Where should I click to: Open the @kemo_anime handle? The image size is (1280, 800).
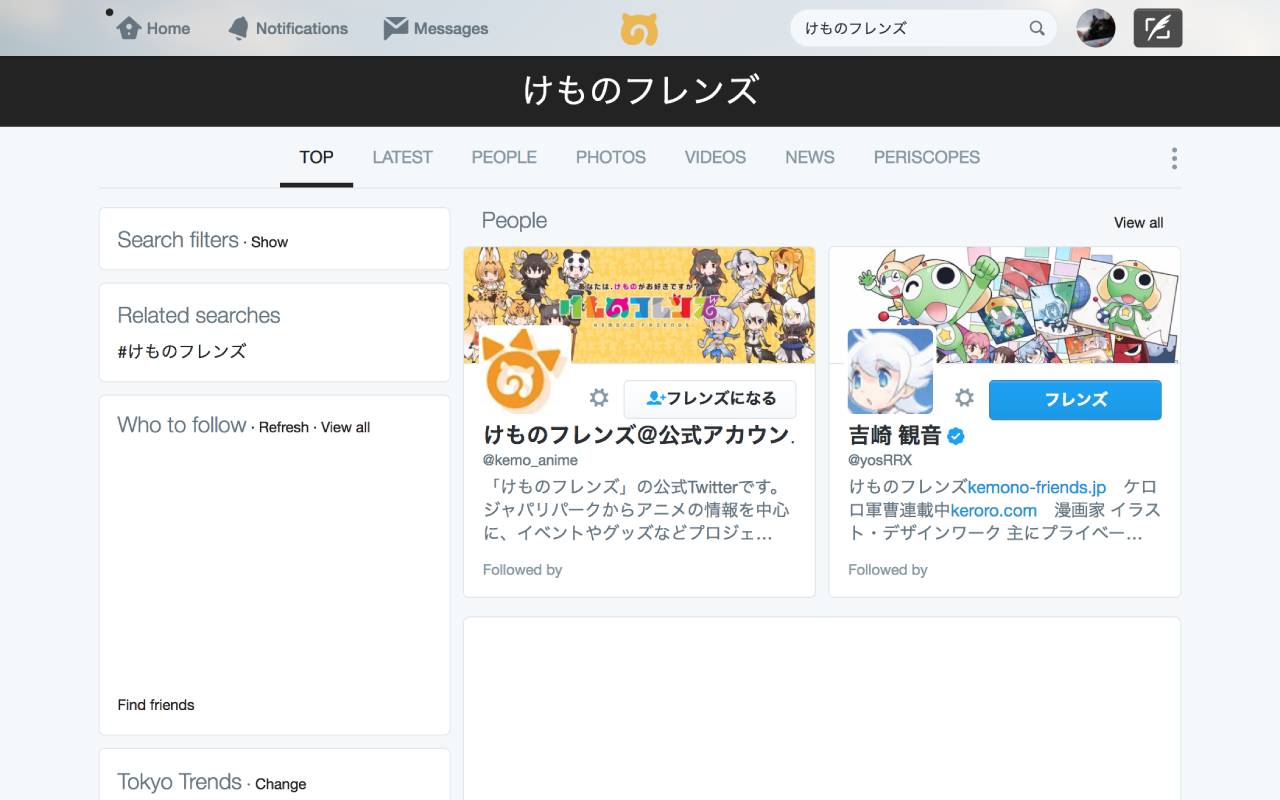530,460
